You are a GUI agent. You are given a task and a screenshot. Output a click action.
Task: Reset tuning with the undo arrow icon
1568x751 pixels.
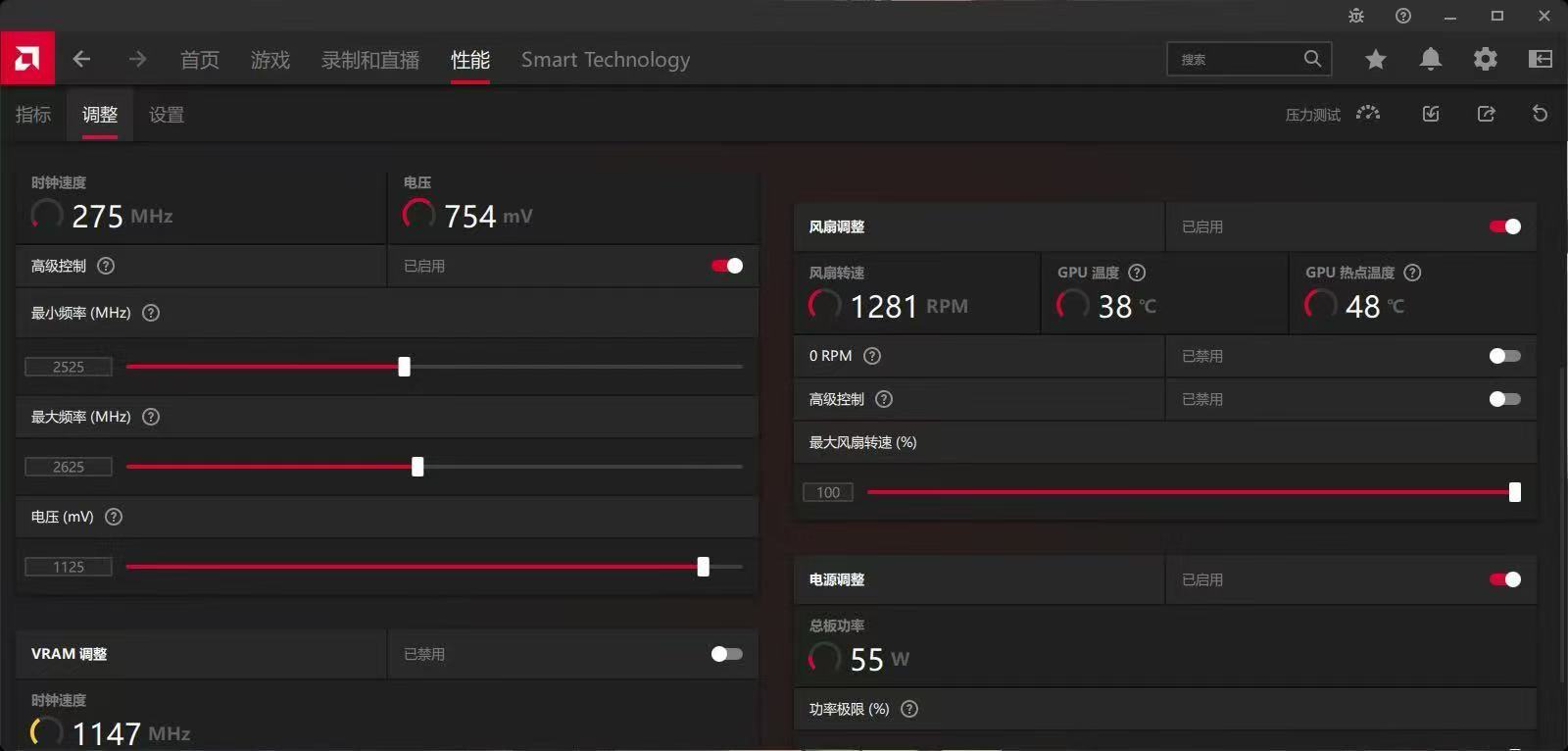[x=1540, y=115]
